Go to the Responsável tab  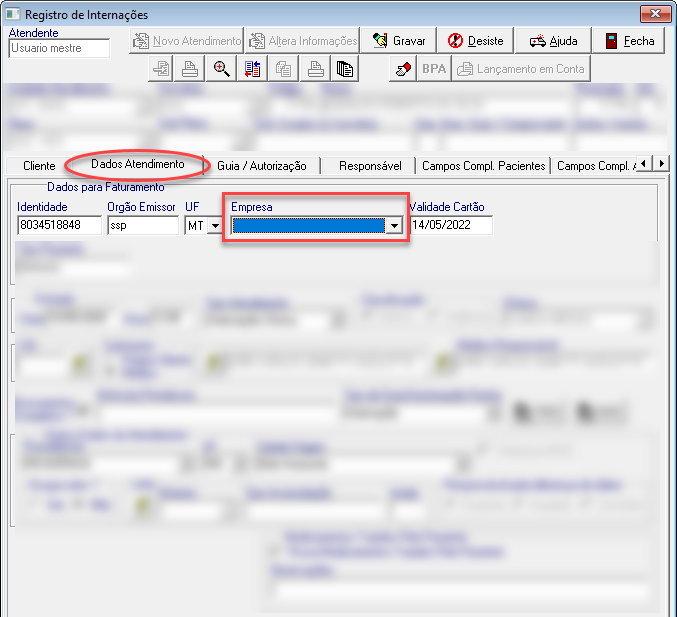(x=370, y=166)
